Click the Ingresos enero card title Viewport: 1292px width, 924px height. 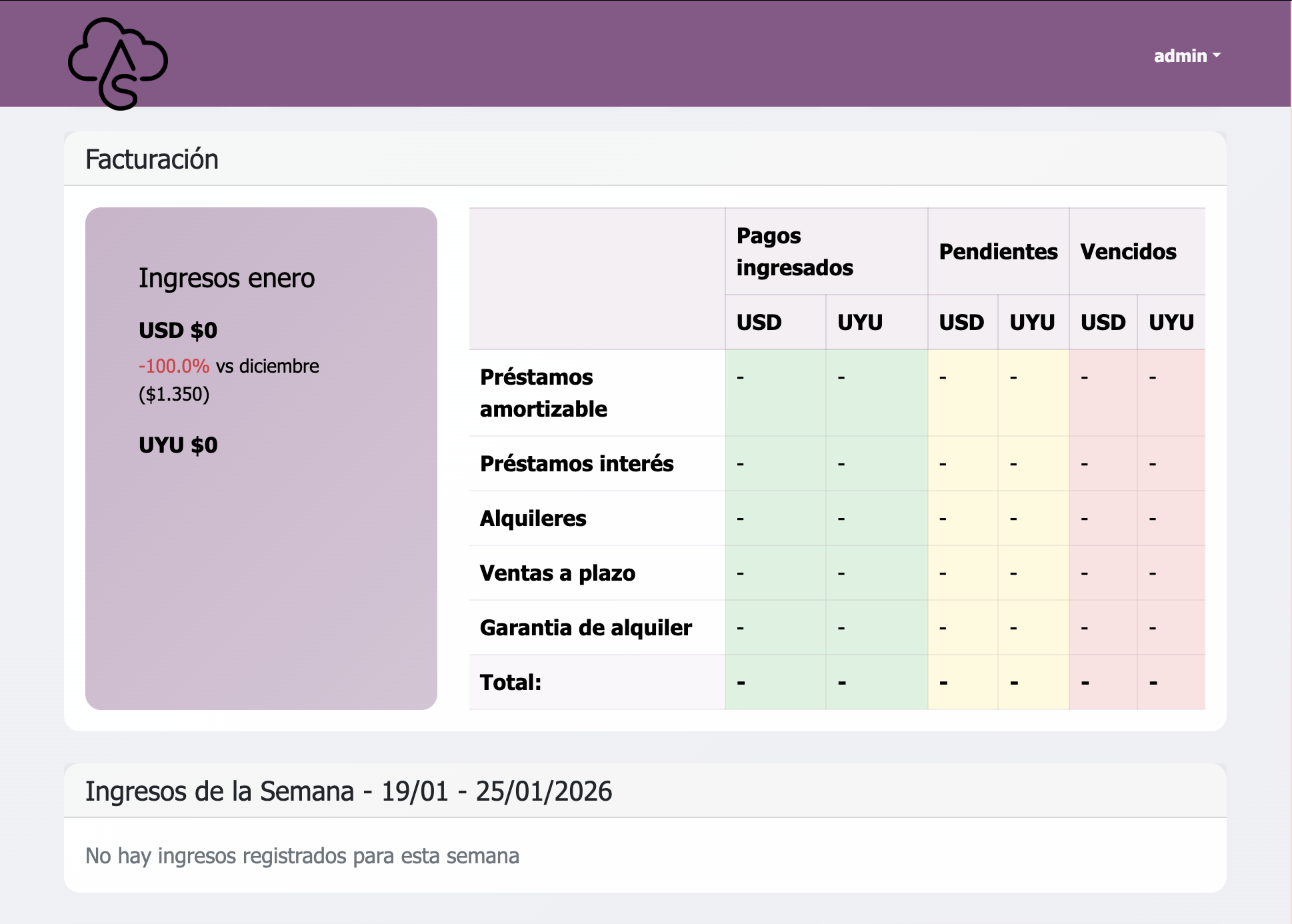pyautogui.click(x=226, y=278)
